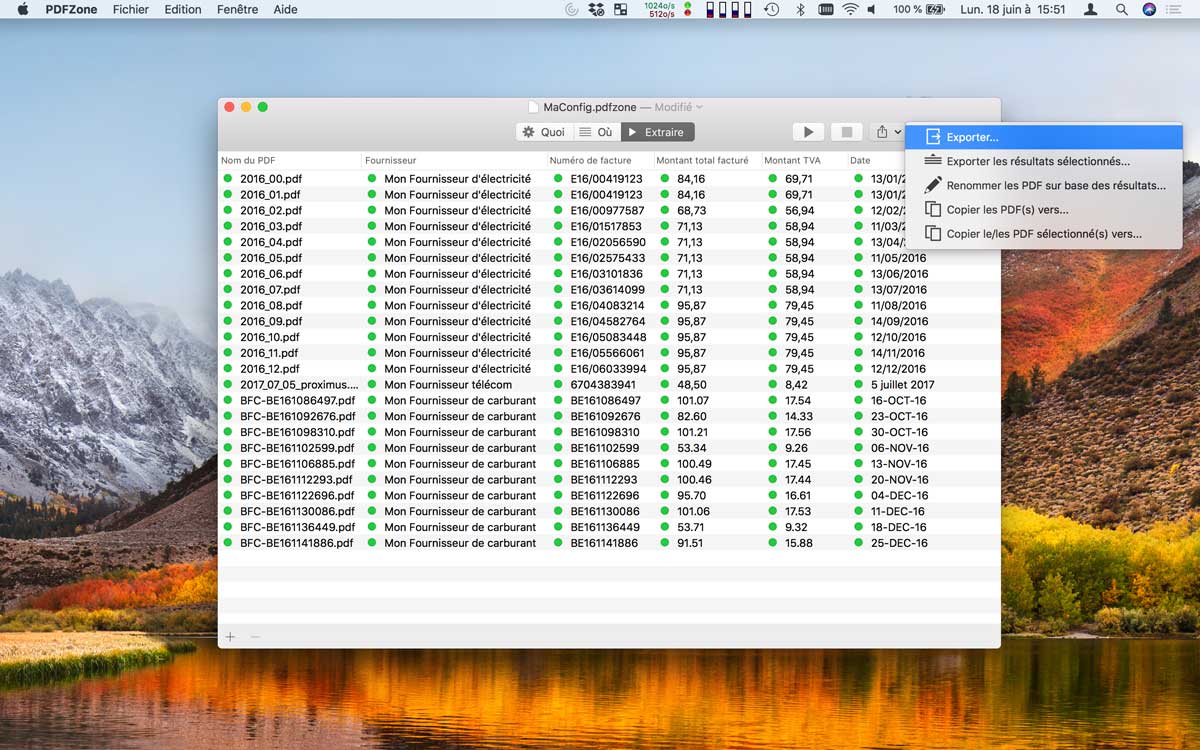Click the minus button below the list
This screenshot has height=750, width=1200.
(255, 637)
